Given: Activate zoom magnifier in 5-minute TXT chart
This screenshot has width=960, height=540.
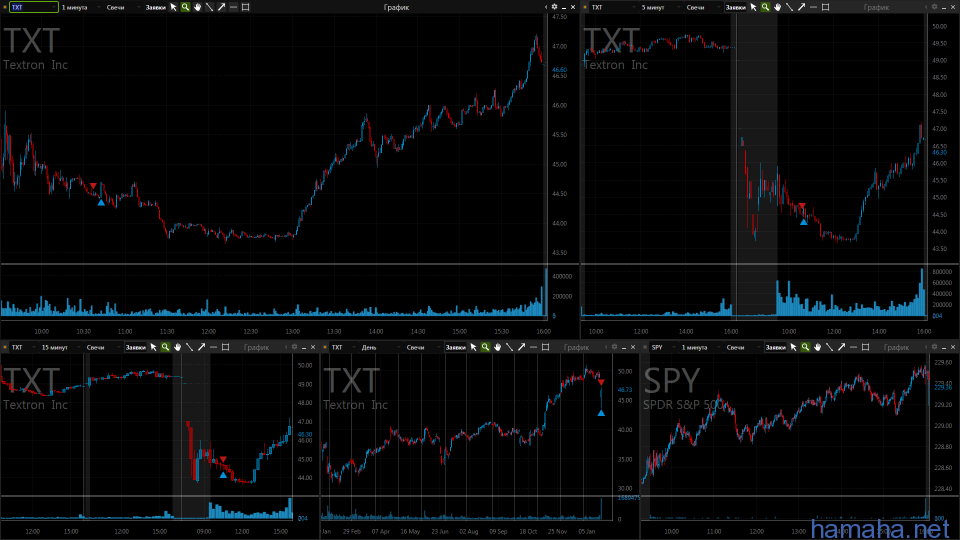Looking at the screenshot, I should coord(765,7).
